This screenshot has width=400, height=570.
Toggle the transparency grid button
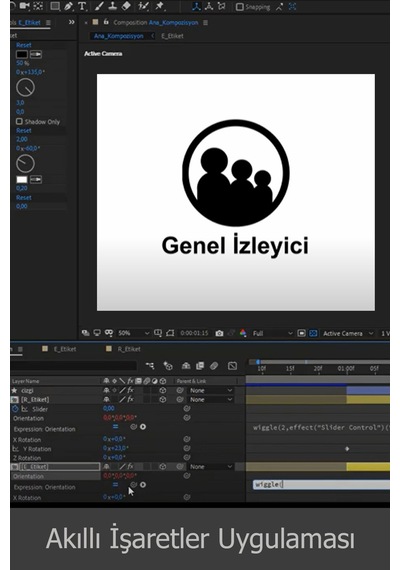(313, 333)
